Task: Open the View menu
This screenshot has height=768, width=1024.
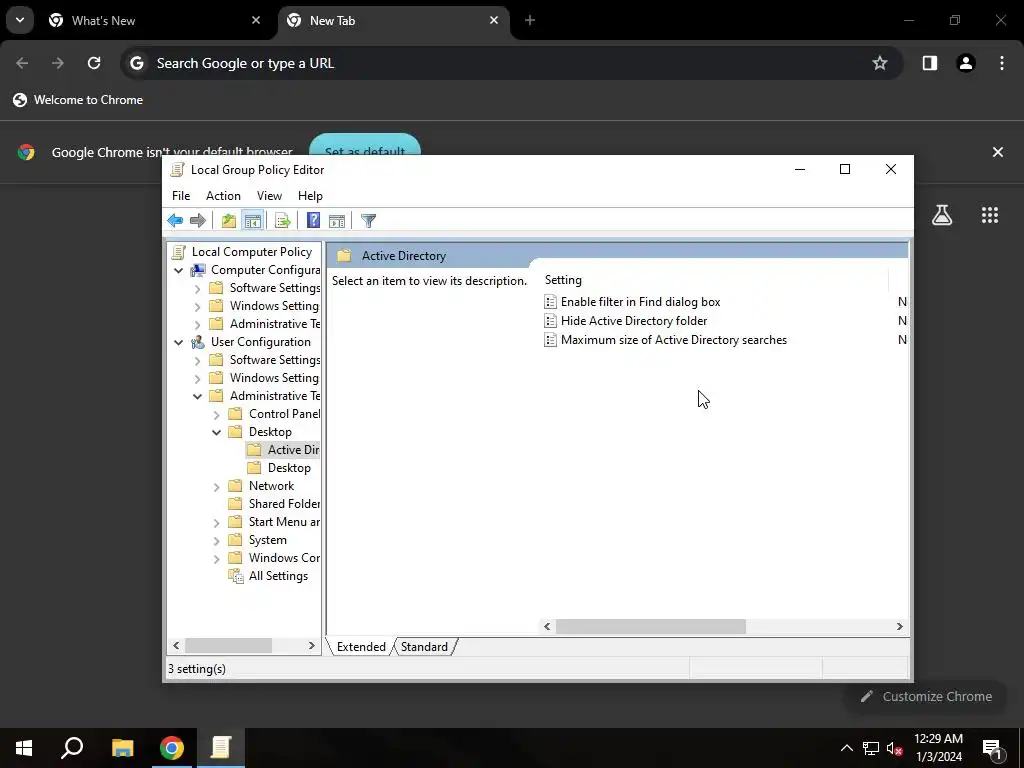Action: tap(269, 196)
